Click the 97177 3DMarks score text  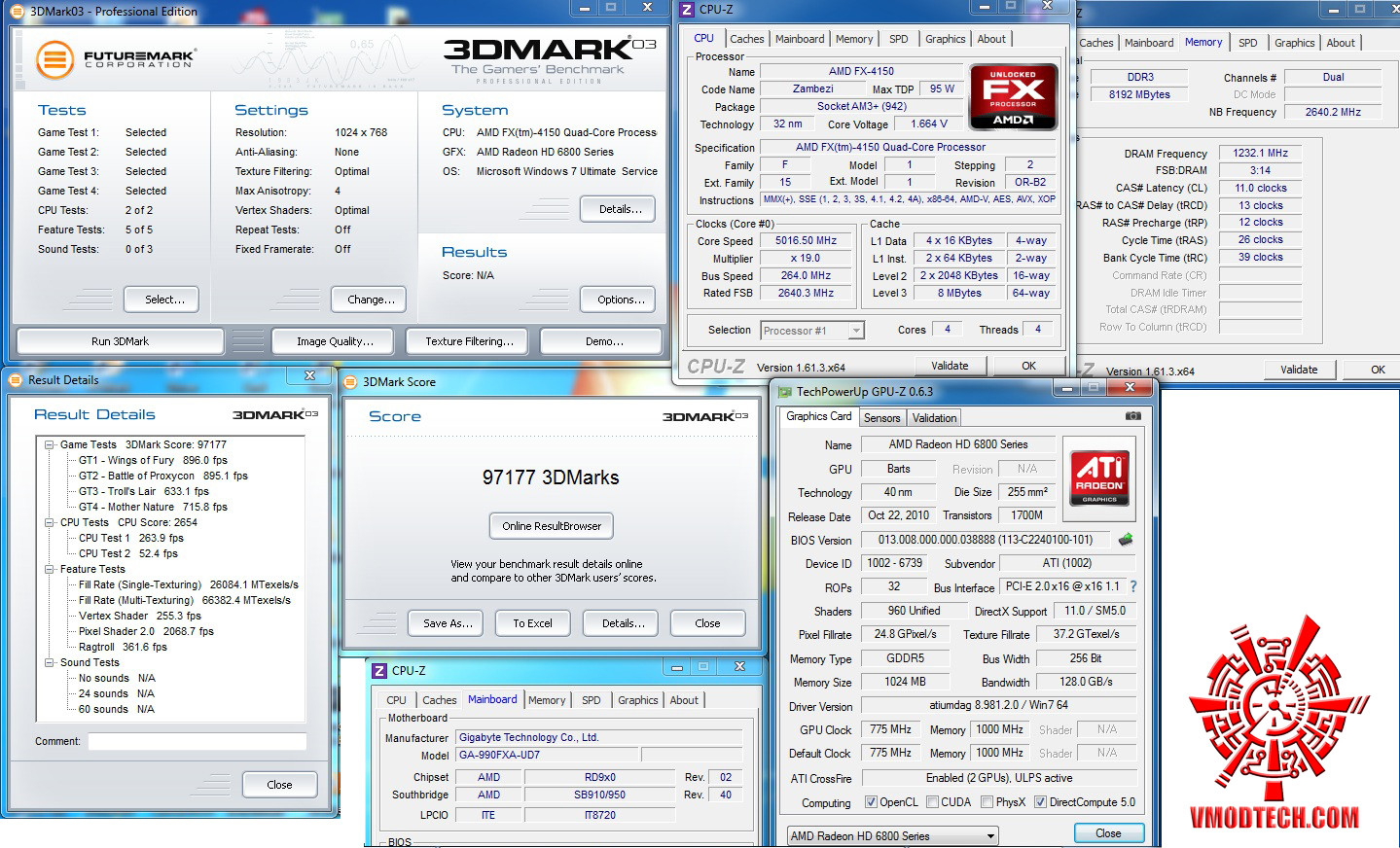coord(551,477)
